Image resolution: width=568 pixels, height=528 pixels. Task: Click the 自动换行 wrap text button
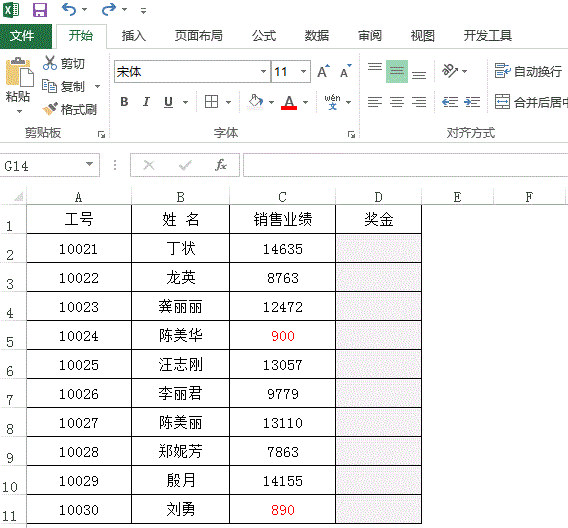click(528, 71)
